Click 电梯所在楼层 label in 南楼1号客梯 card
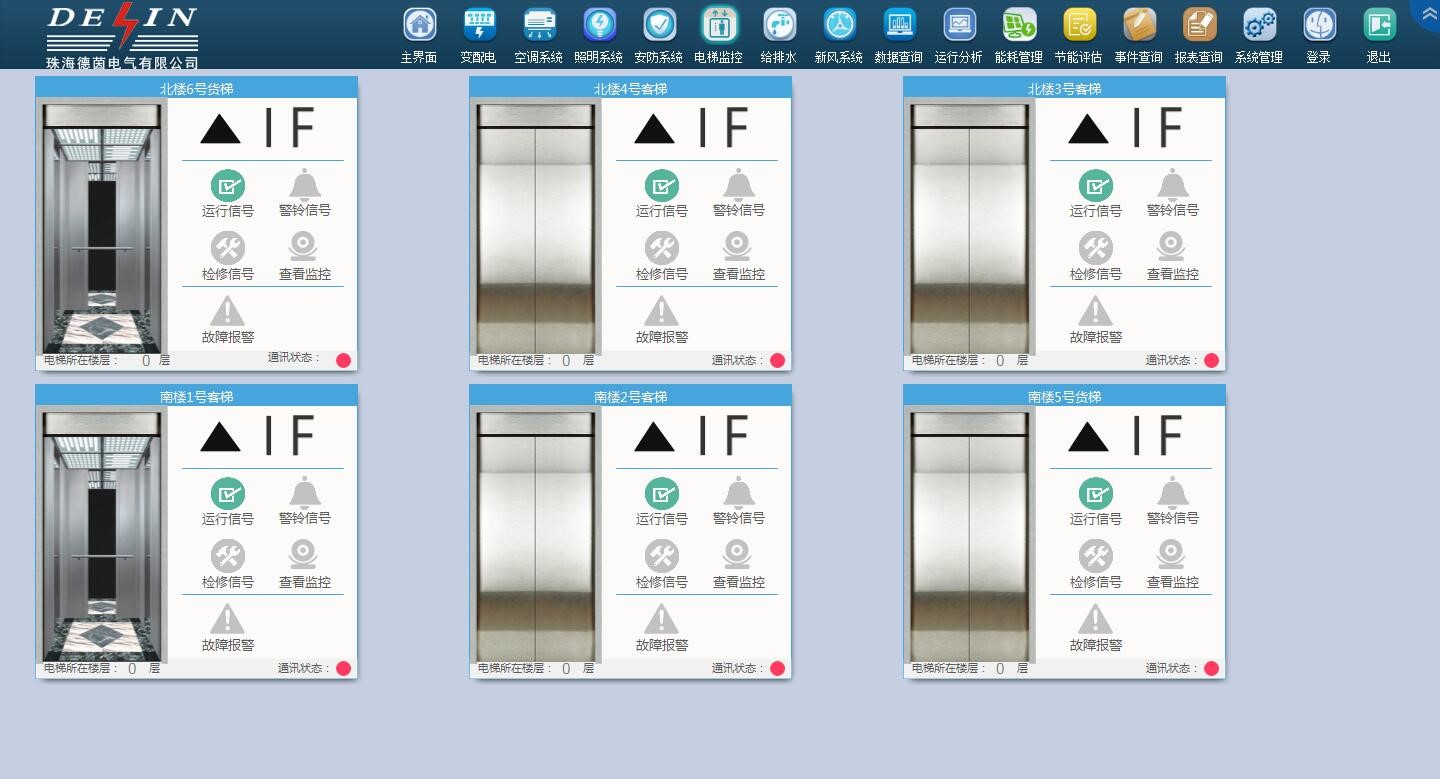Viewport: 1440px width, 779px height. [x=81, y=668]
